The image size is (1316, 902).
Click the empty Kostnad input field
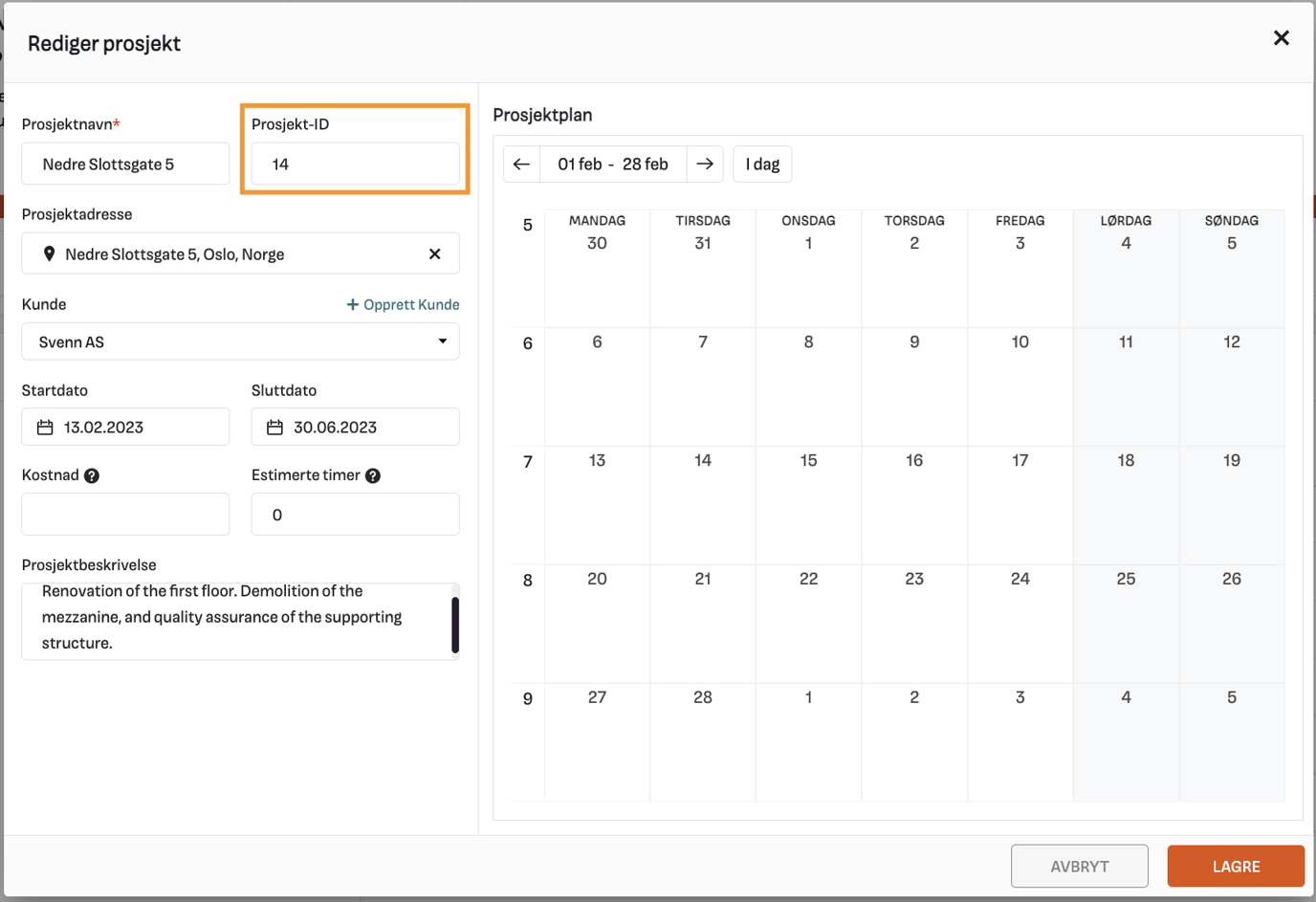click(125, 515)
